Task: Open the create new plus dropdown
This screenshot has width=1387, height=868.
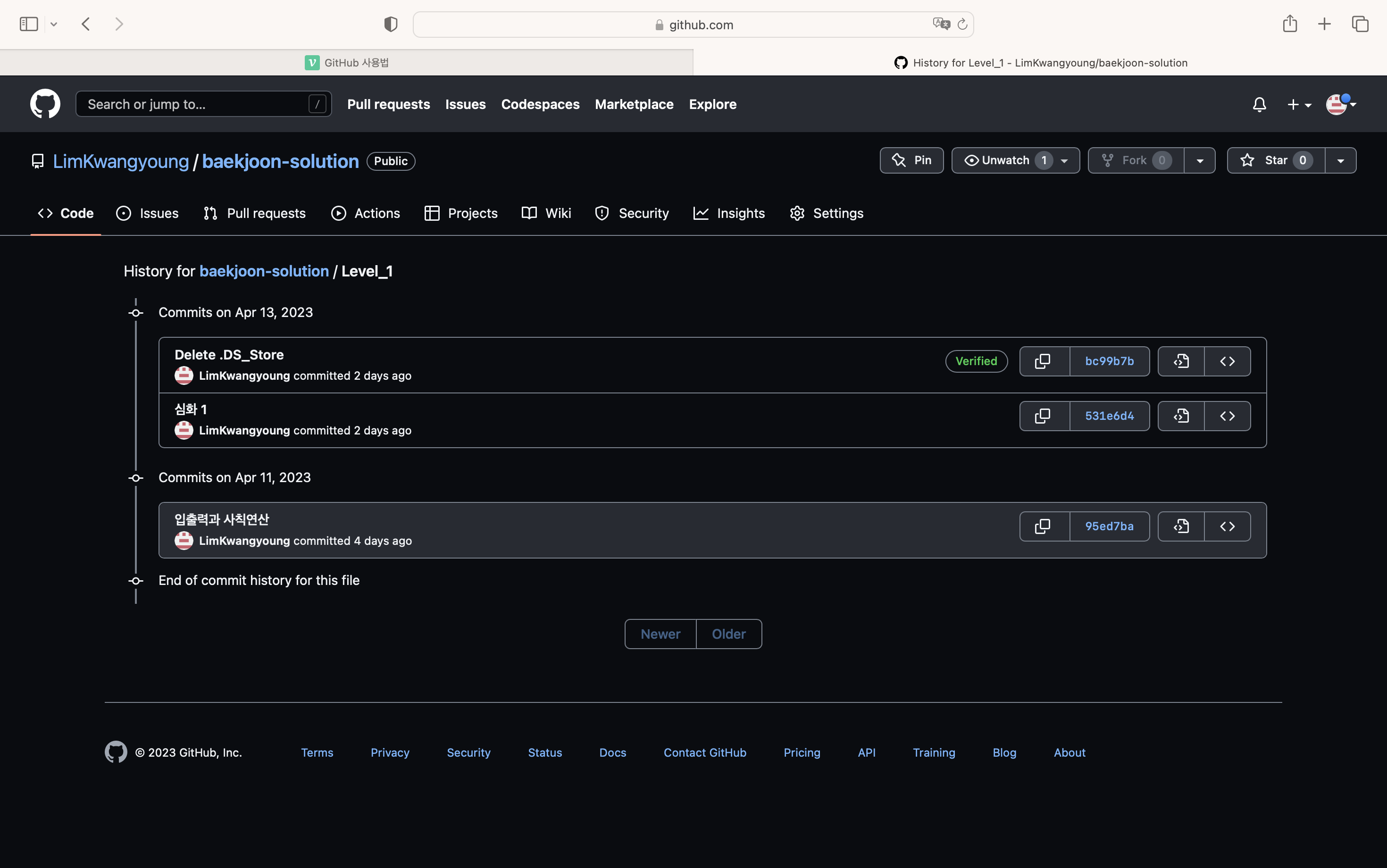Action: pos(1299,104)
